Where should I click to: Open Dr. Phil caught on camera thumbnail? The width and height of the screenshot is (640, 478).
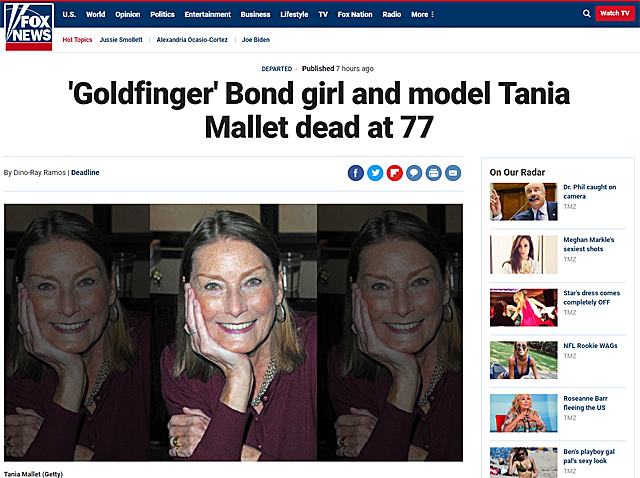524,202
